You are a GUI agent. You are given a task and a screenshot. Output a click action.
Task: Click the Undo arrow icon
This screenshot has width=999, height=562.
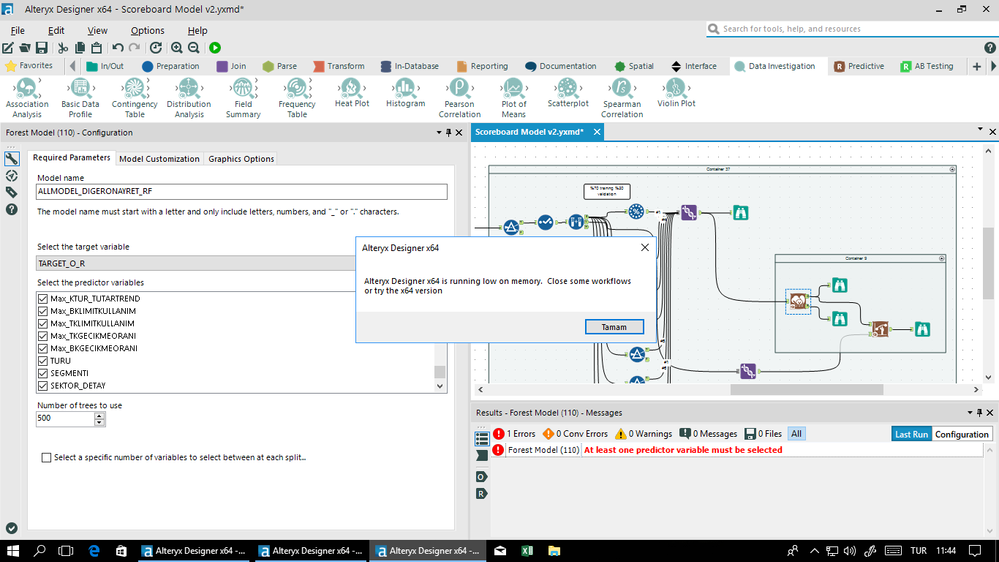[x=118, y=48]
